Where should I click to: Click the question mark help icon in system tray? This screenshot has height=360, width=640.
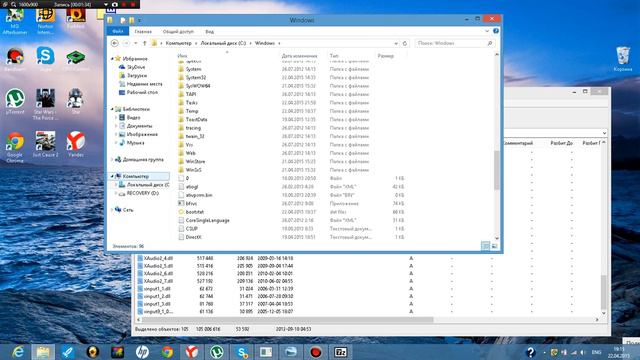(x=530, y=352)
